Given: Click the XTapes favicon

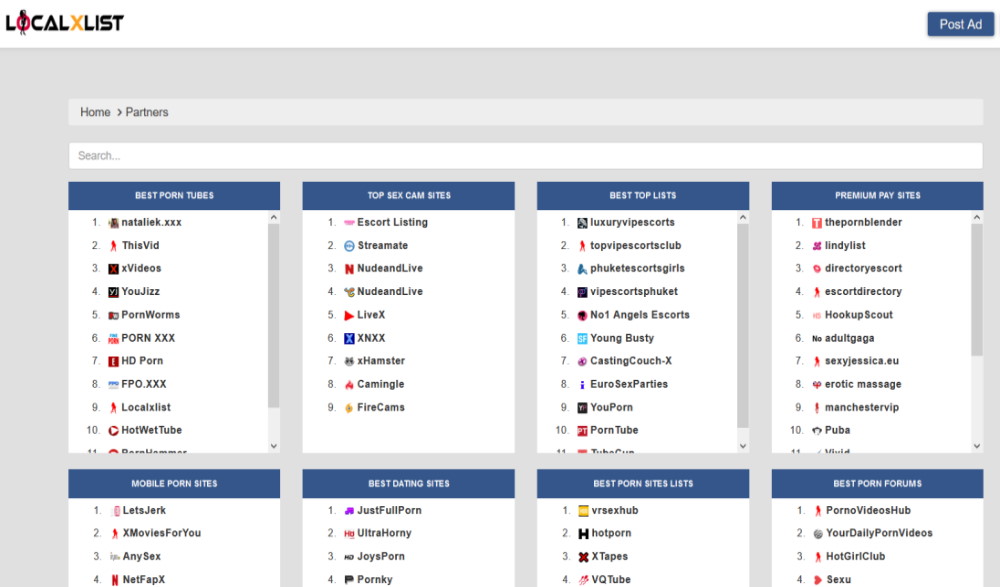Looking at the screenshot, I should coord(583,557).
